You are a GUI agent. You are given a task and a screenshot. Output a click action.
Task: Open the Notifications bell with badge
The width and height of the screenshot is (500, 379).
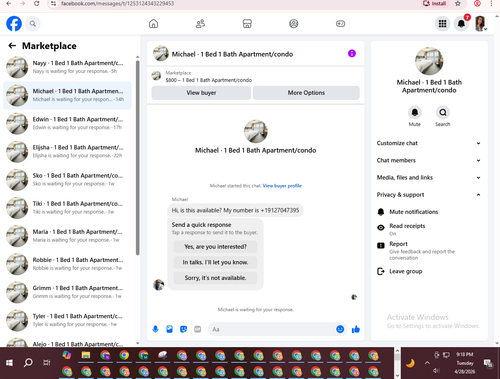461,24
